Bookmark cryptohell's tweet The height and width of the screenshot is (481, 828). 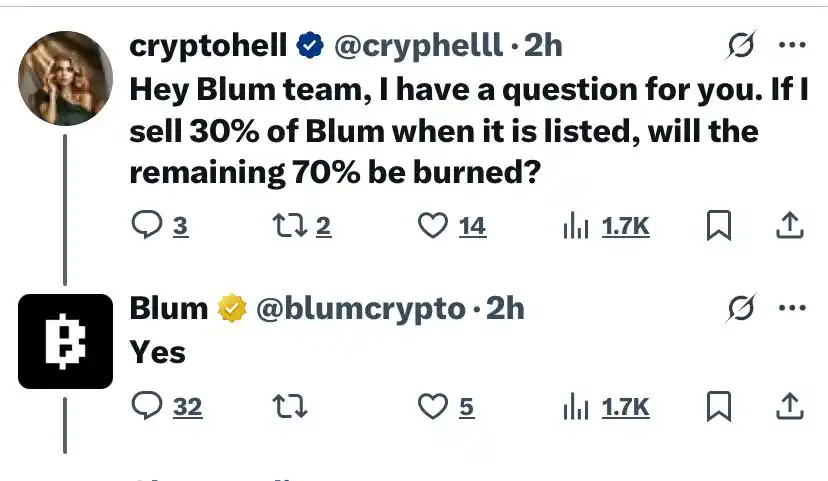[719, 225]
